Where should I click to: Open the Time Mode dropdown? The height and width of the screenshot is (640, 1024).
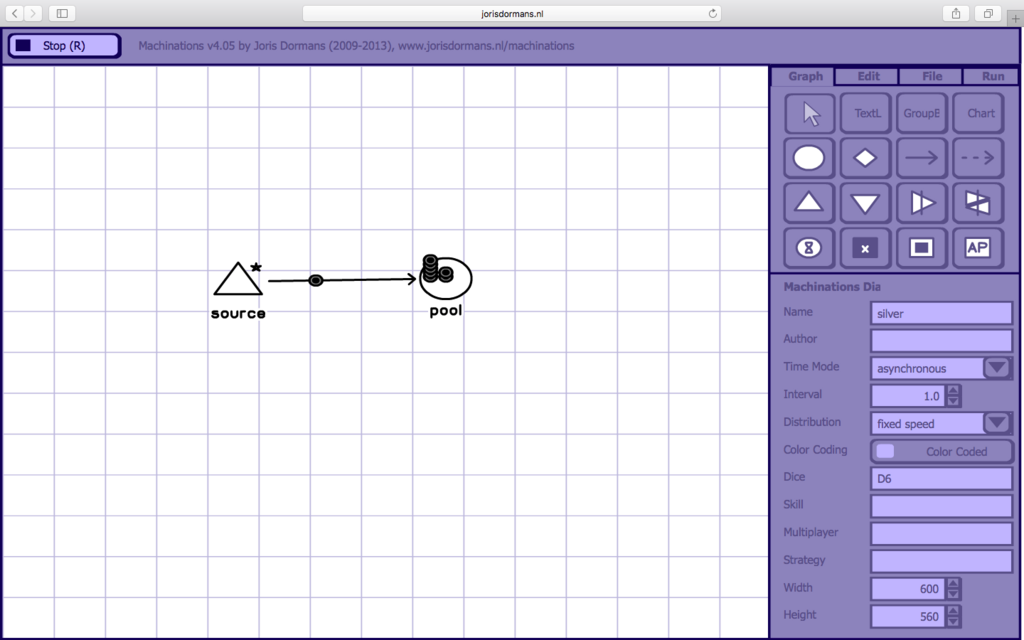tap(997, 368)
